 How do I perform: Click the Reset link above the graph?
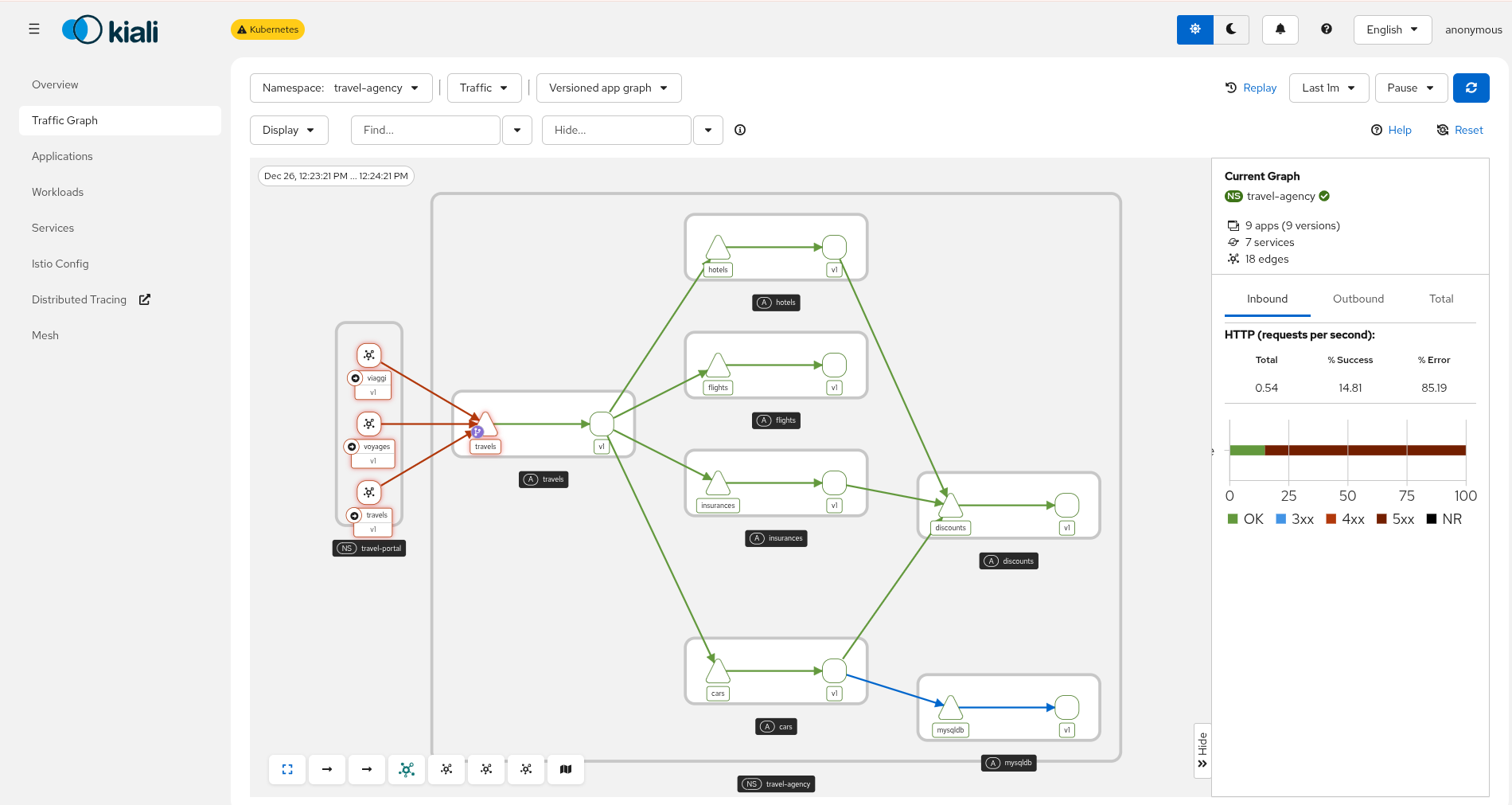pos(1467,130)
